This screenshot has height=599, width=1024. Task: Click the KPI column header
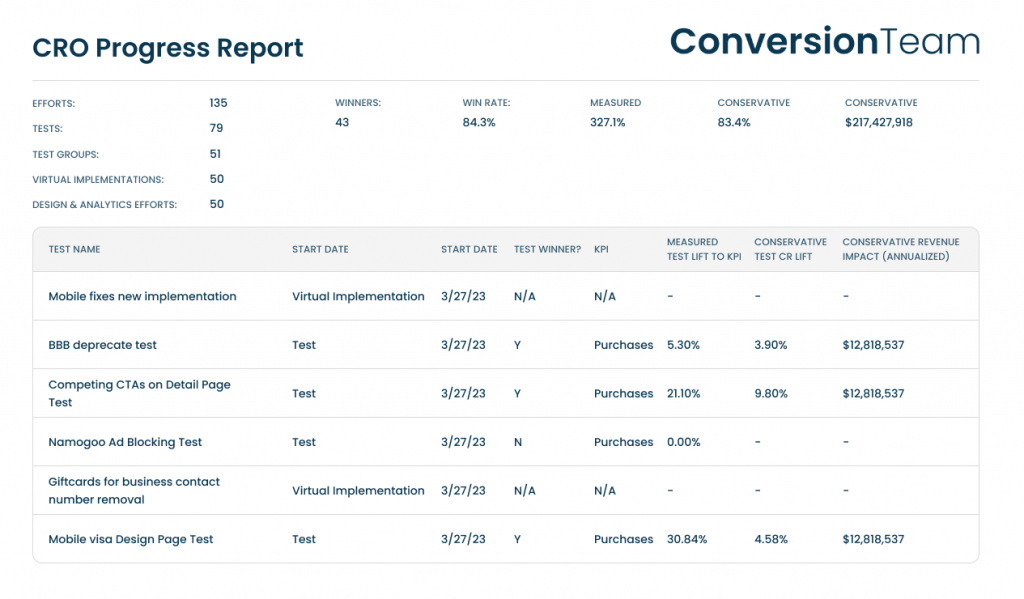click(x=600, y=249)
